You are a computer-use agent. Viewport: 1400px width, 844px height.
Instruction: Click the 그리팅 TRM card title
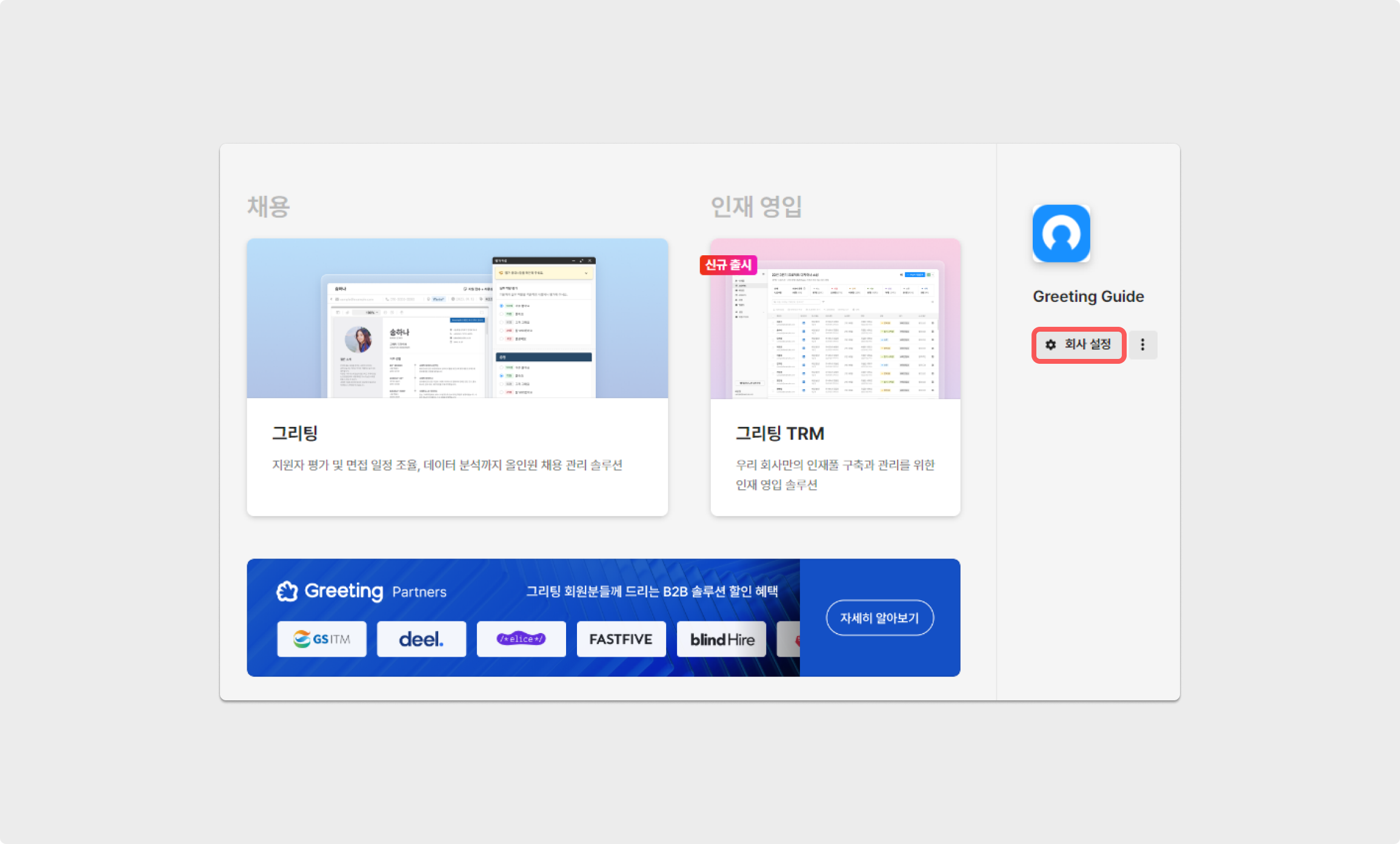779,434
